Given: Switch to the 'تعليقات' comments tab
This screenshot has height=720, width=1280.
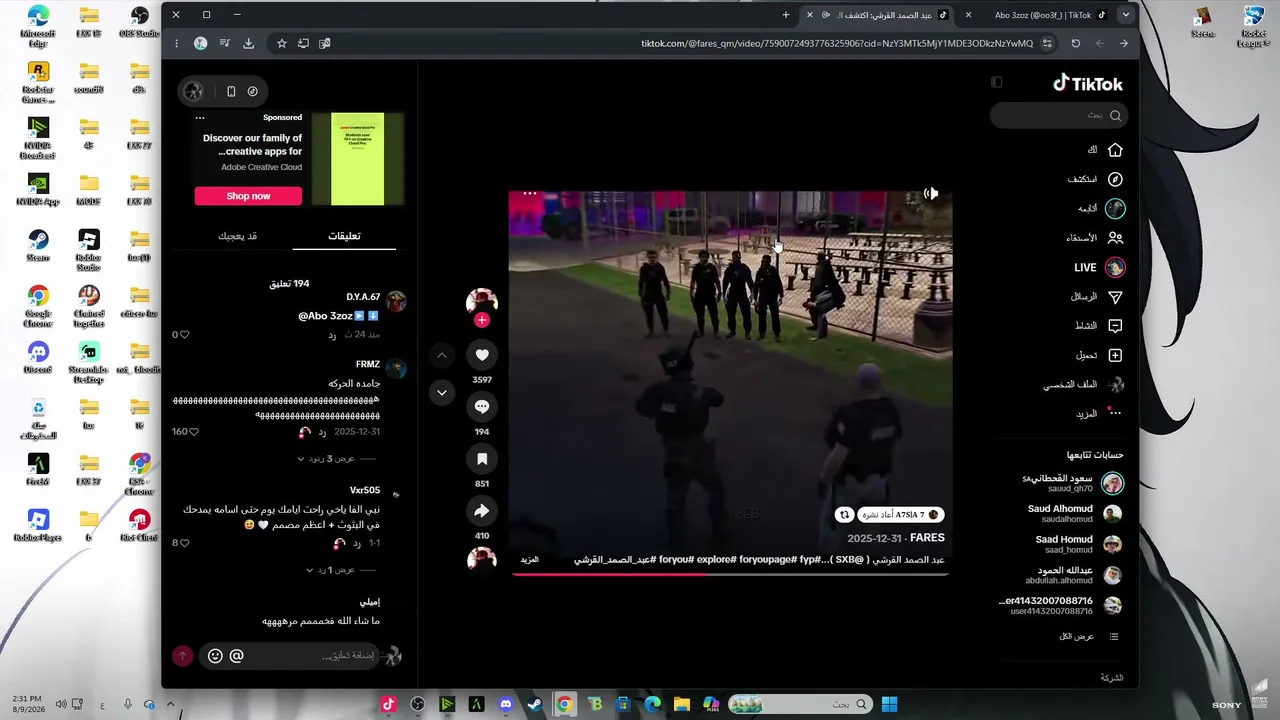Looking at the screenshot, I should tap(344, 236).
